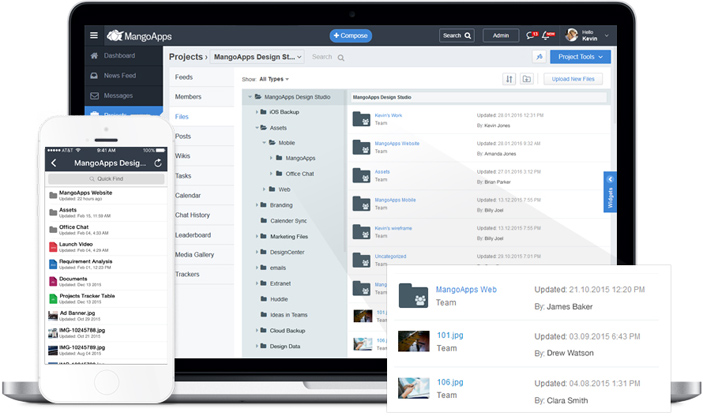Viewport: 703px width, 416px height.
Task: Open the chat notifications icon
Action: pyautogui.click(x=532, y=35)
